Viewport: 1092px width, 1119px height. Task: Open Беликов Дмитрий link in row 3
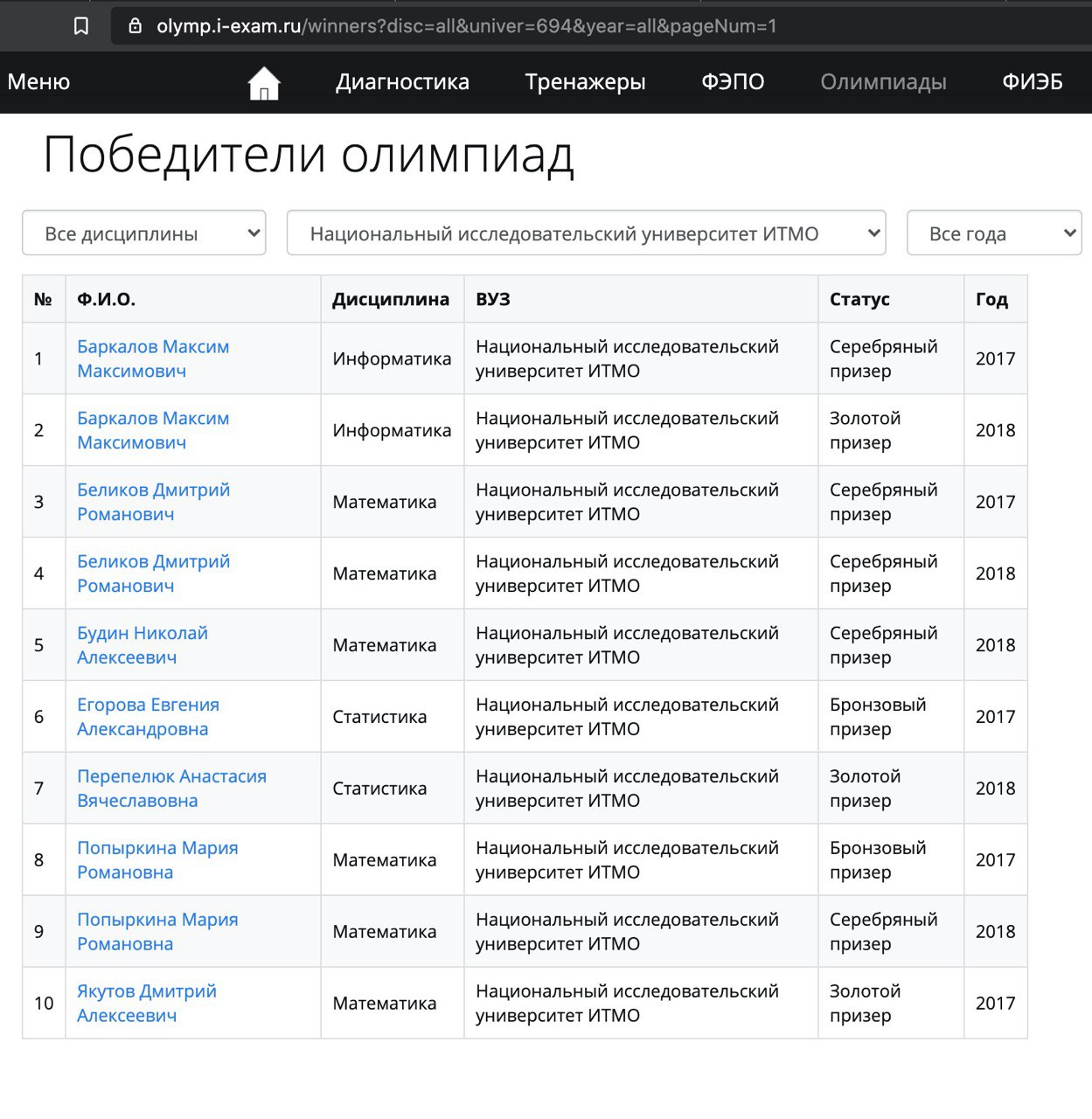[x=153, y=502]
